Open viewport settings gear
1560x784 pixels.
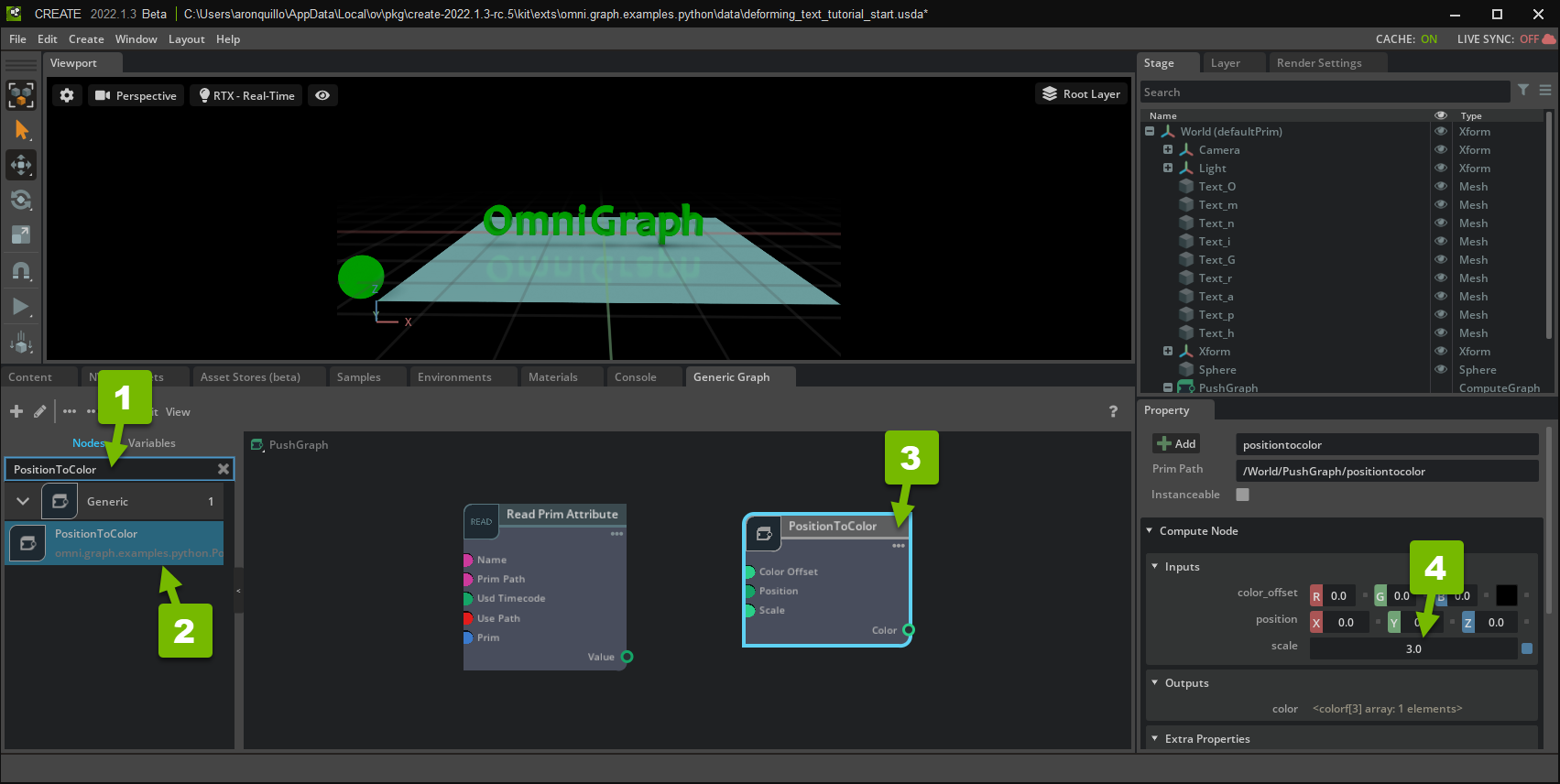tap(67, 95)
